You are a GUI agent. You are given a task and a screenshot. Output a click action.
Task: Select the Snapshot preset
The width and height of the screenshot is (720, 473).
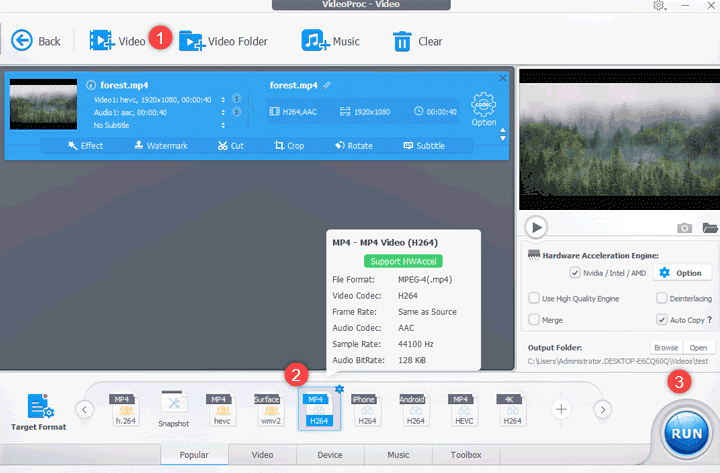click(174, 410)
